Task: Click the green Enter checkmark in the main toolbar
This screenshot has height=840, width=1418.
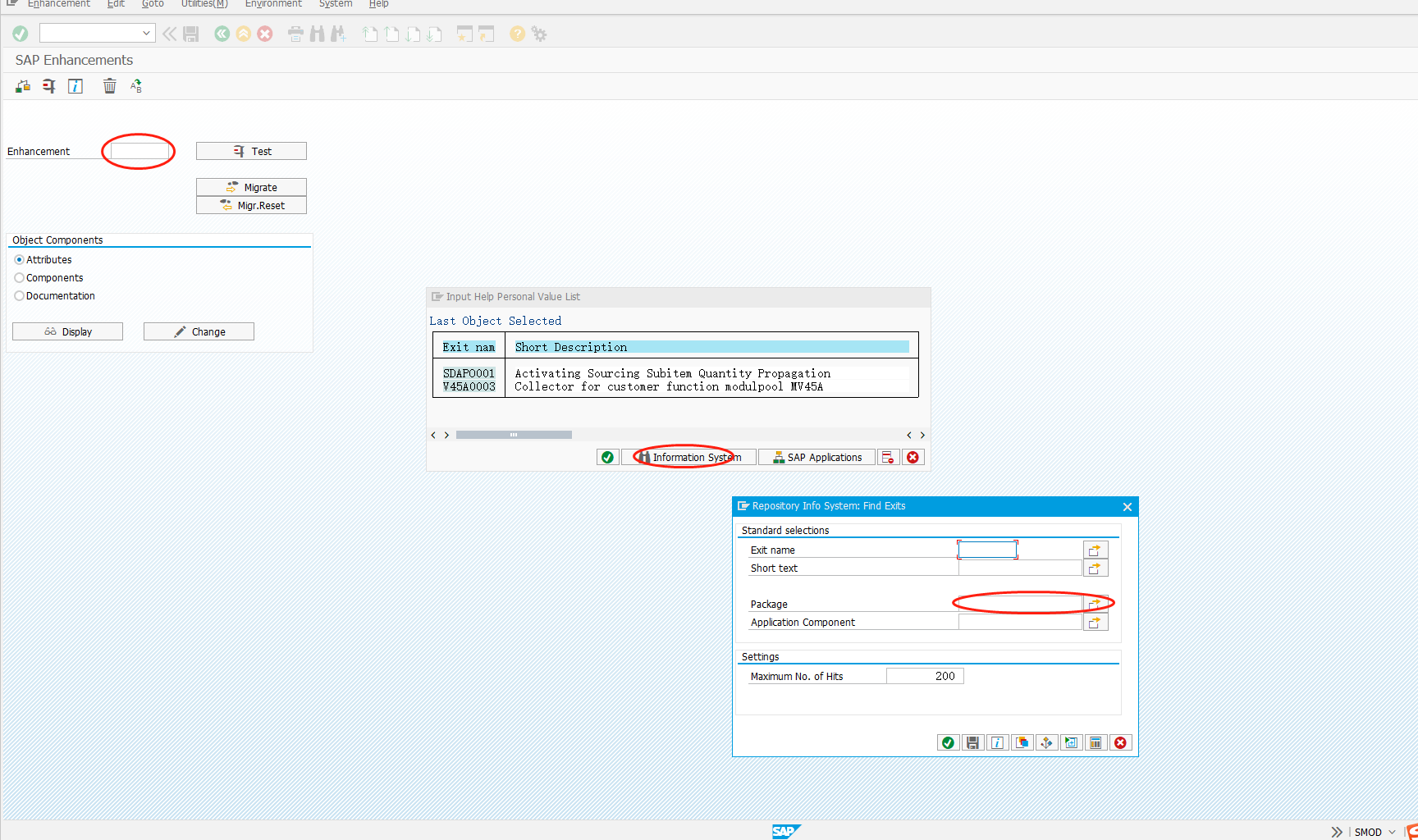Action: [21, 34]
